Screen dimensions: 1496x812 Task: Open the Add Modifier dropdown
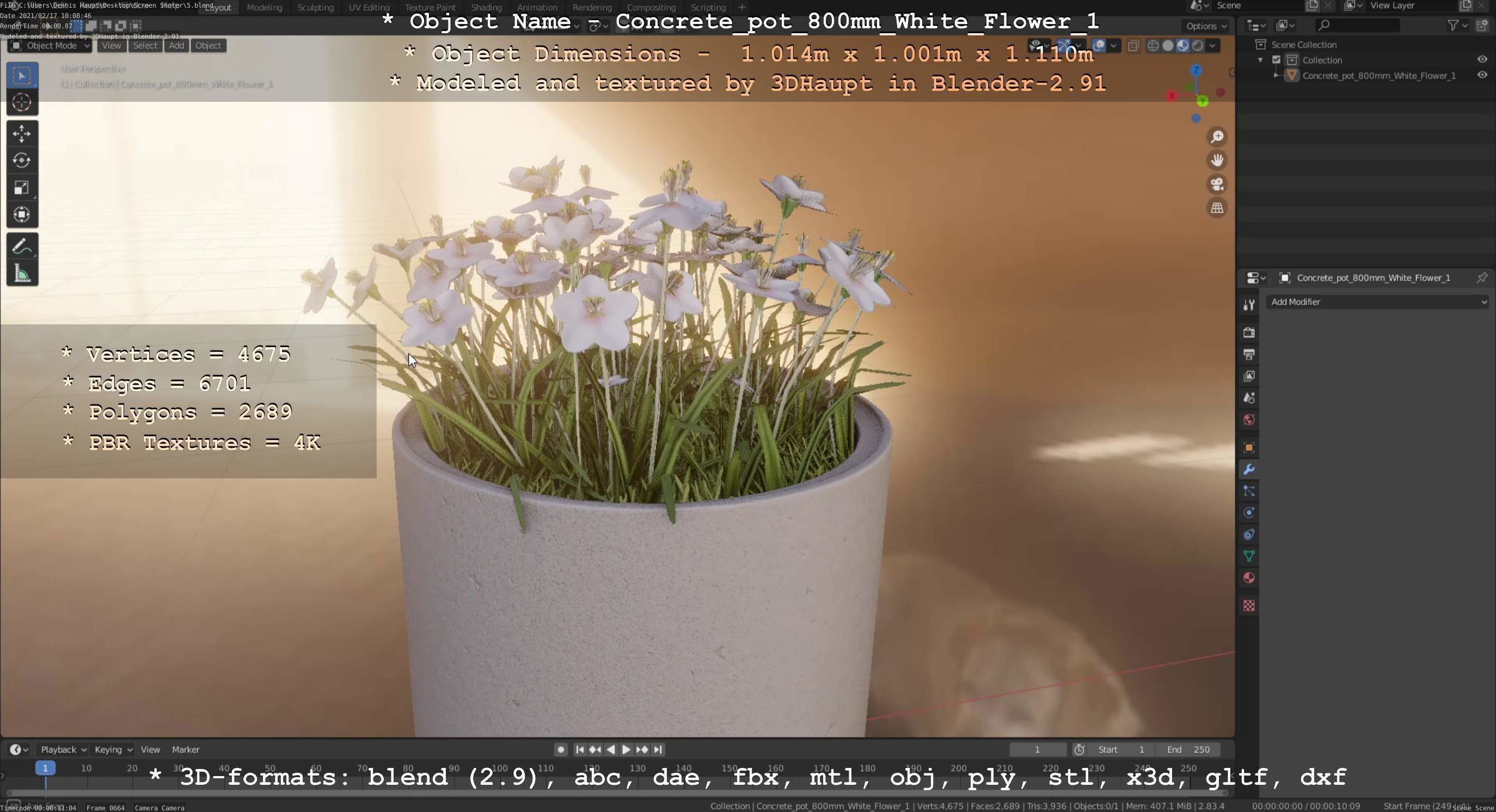1378,302
